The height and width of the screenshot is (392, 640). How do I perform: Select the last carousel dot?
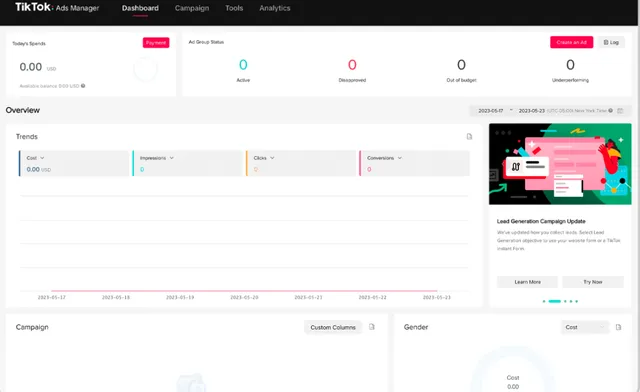click(x=576, y=301)
